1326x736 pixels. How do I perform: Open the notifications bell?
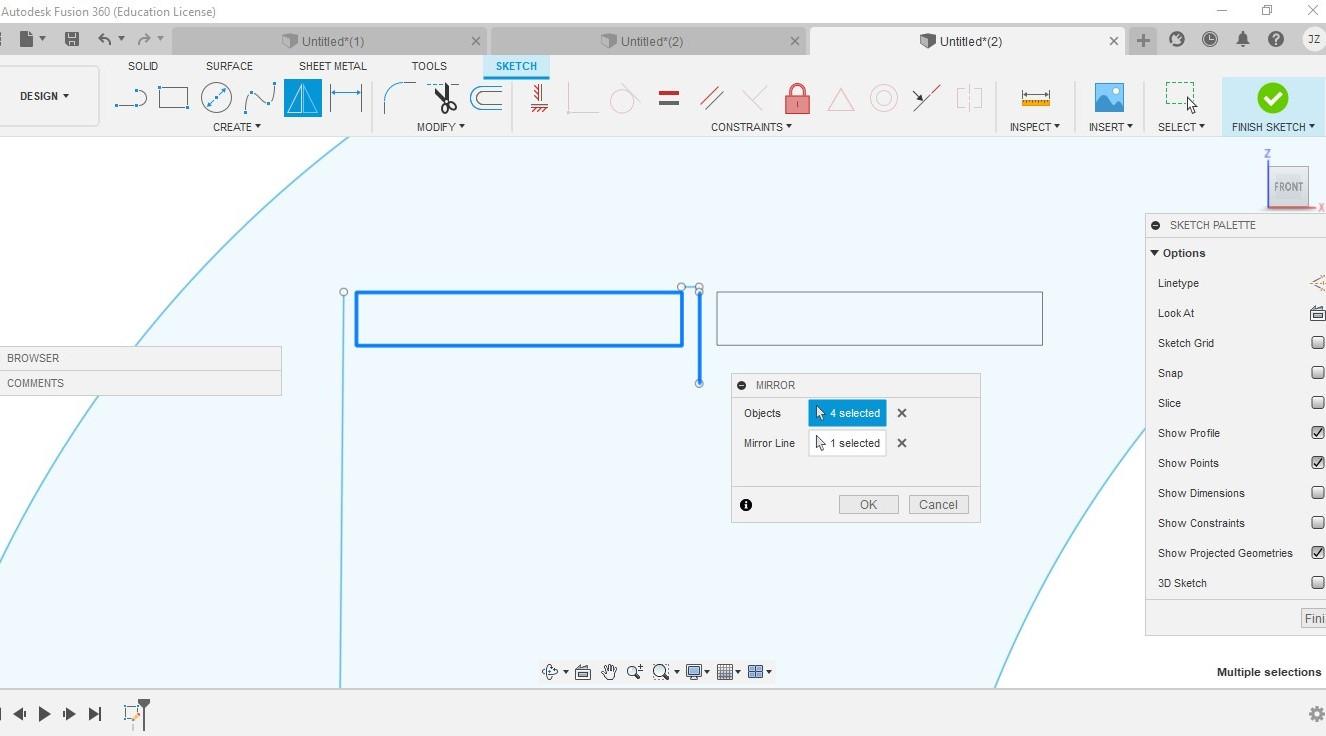[1243, 40]
